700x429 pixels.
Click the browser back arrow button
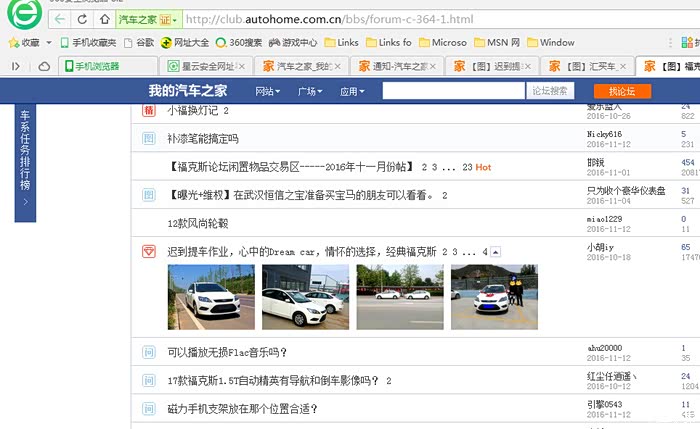(x=62, y=19)
